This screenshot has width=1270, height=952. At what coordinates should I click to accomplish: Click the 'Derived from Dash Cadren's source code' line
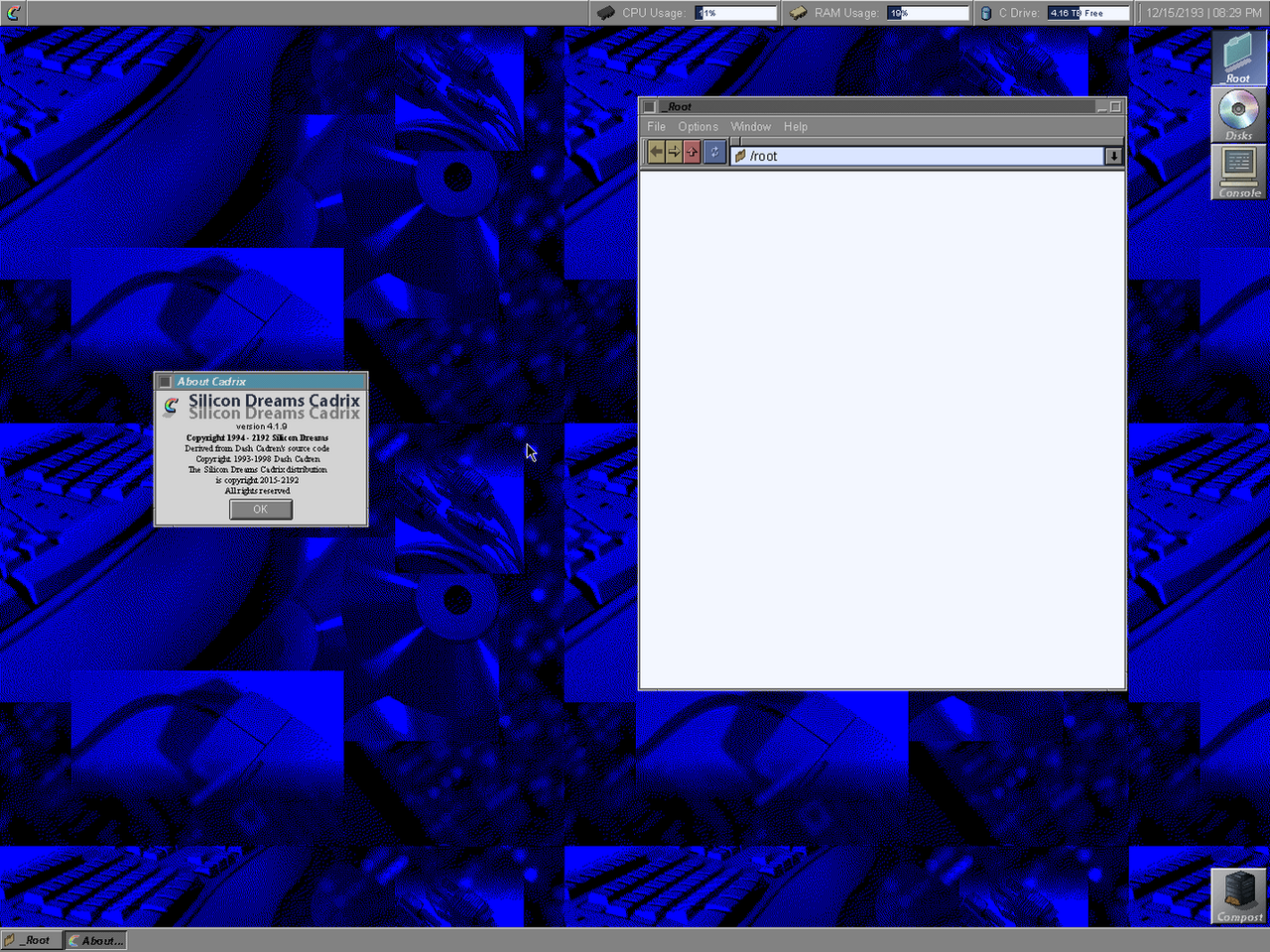257,448
